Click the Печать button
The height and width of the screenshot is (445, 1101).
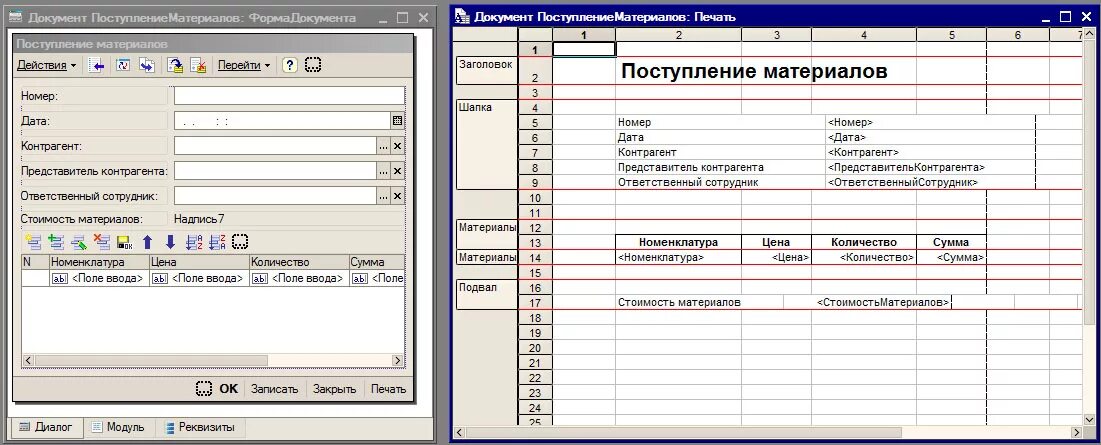click(388, 389)
